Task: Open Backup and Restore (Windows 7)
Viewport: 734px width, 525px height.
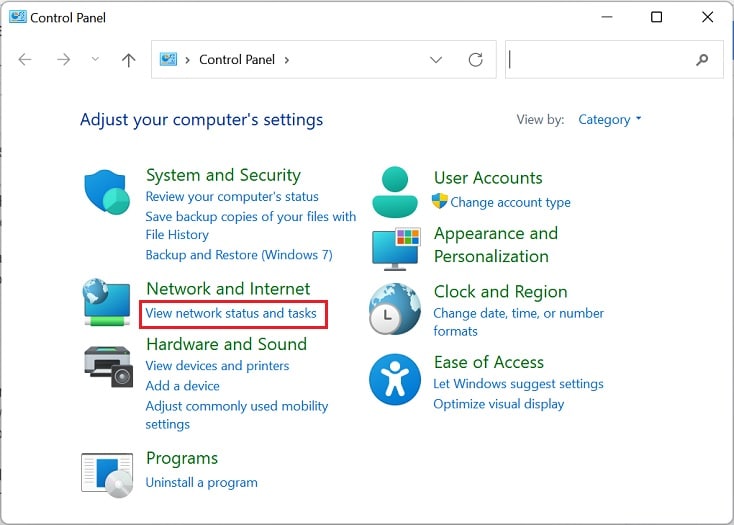Action: coord(239,255)
